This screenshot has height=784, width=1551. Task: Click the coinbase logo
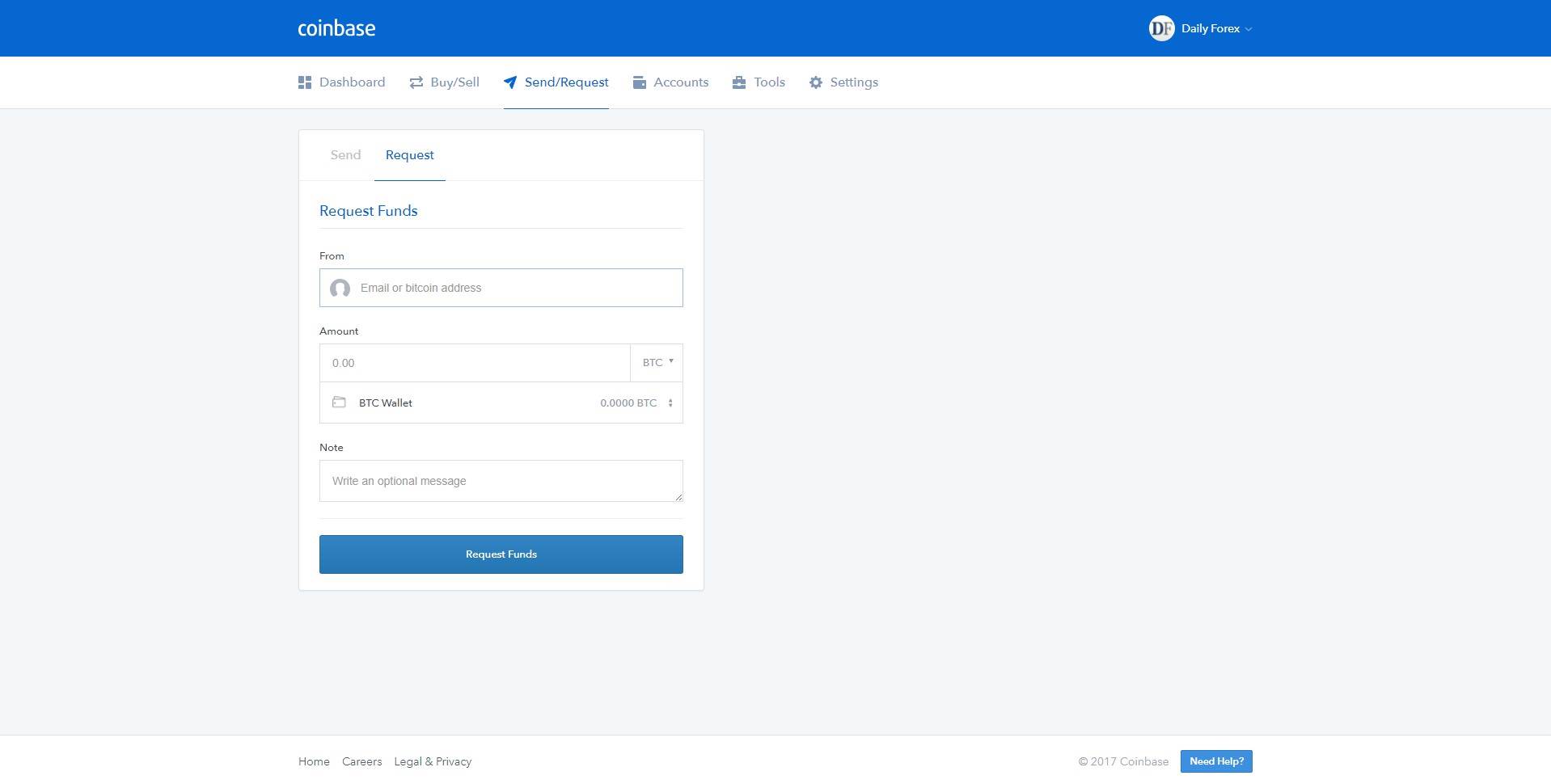336,28
